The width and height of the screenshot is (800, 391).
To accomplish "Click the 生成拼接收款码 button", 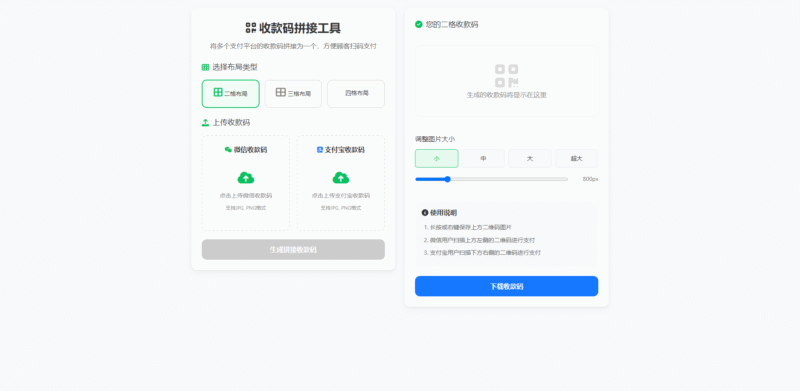I will tap(293, 250).
